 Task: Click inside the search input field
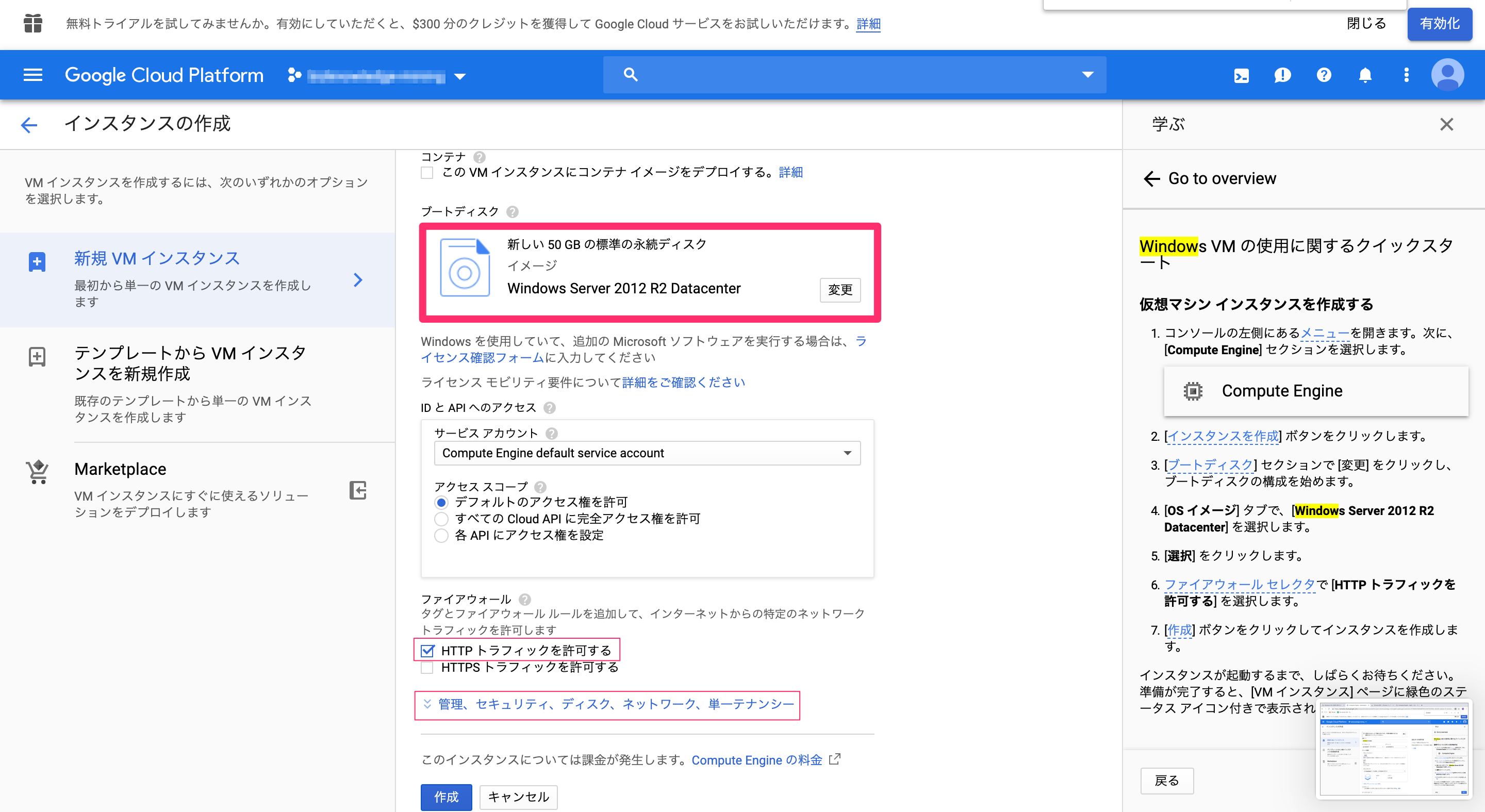[x=807, y=74]
